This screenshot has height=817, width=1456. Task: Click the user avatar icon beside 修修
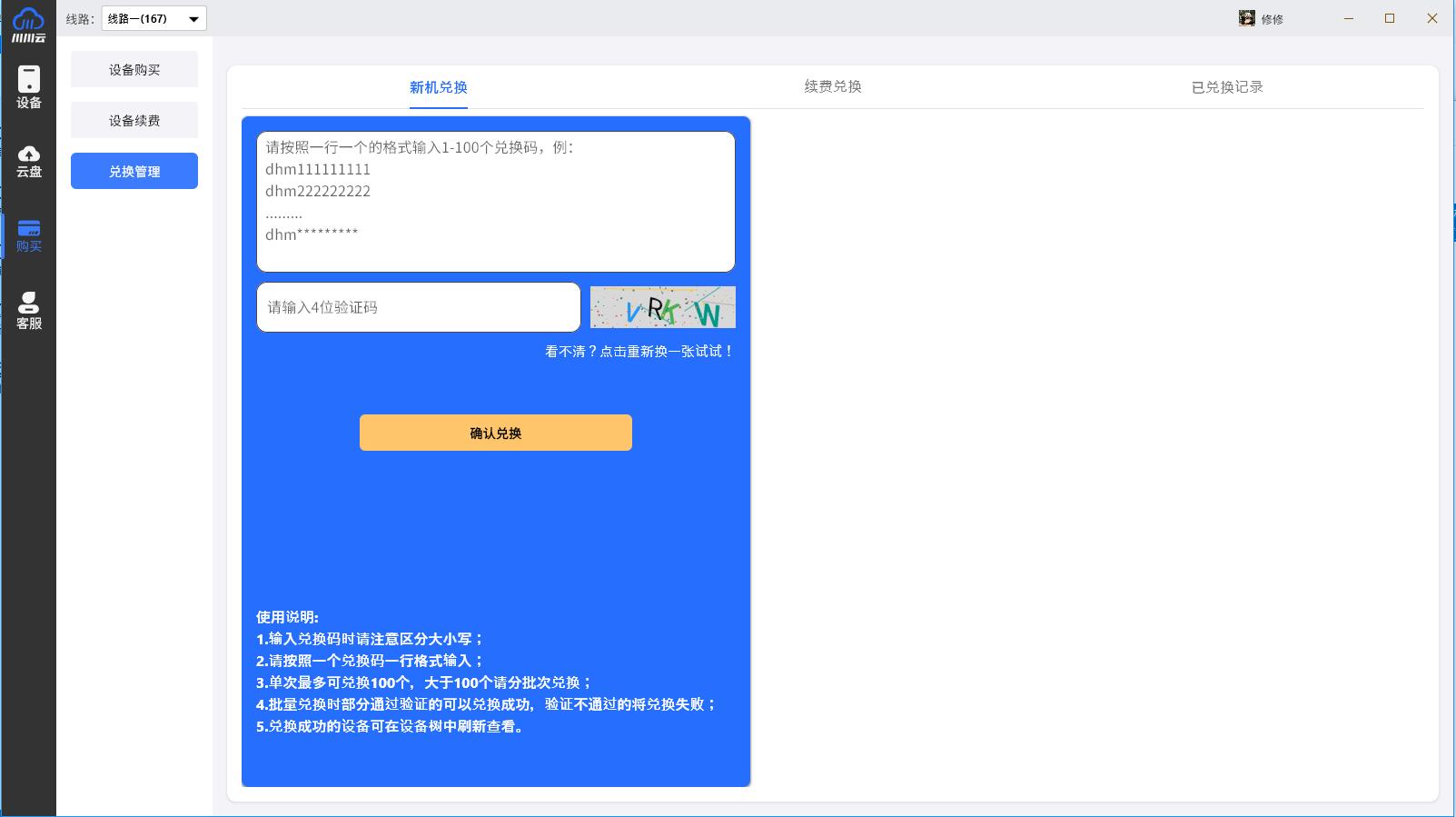(1246, 18)
